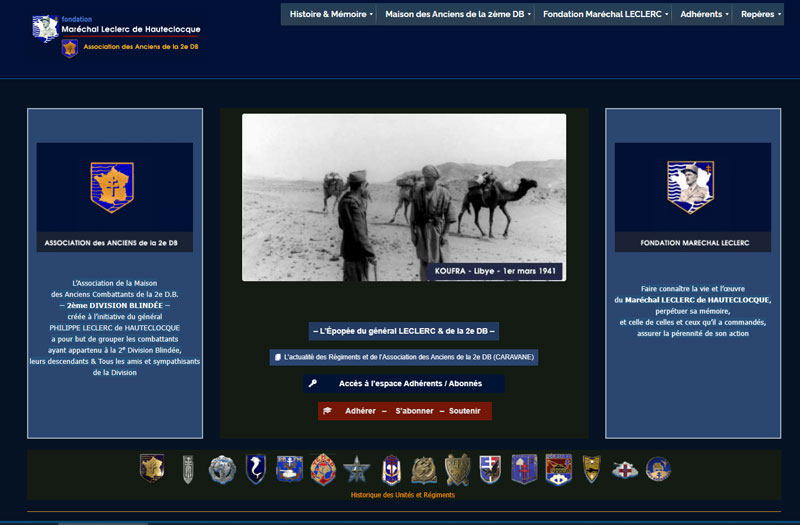The height and width of the screenshot is (525, 800).
Task: Click the red Adhérer – S'abonner – Soutenir button
Action: pos(405,411)
